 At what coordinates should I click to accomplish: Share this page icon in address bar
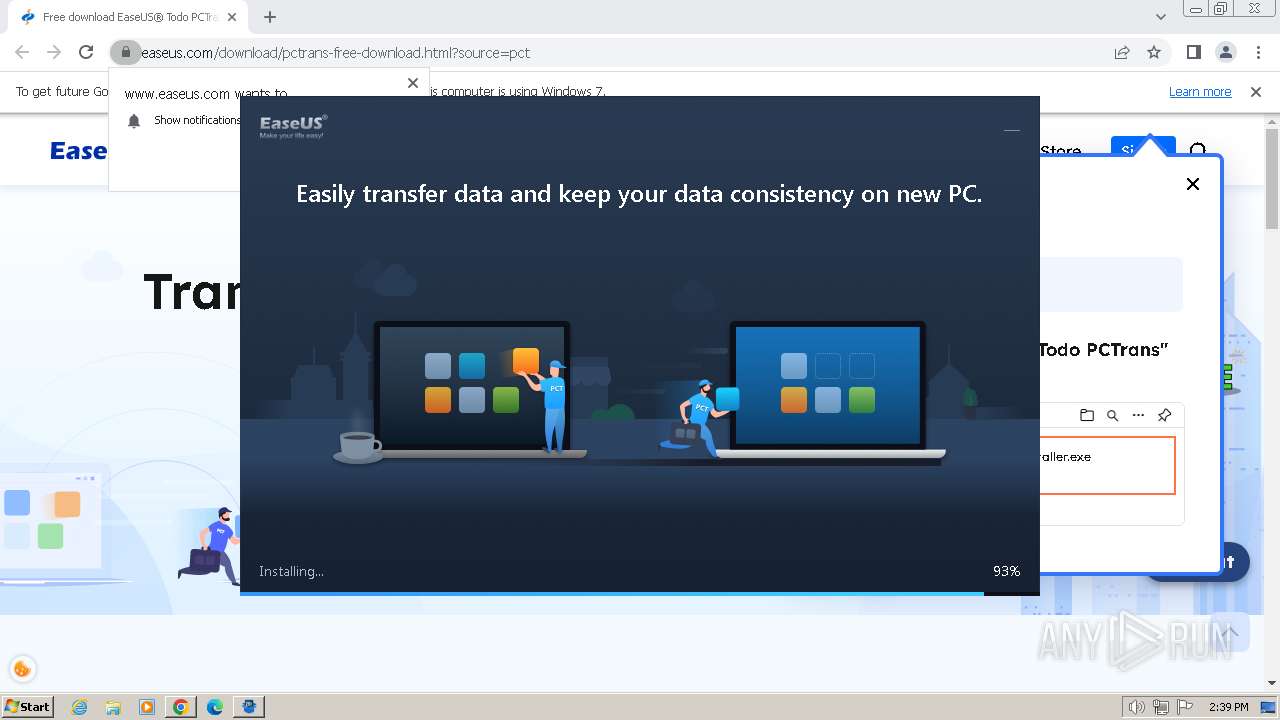coord(1122,52)
